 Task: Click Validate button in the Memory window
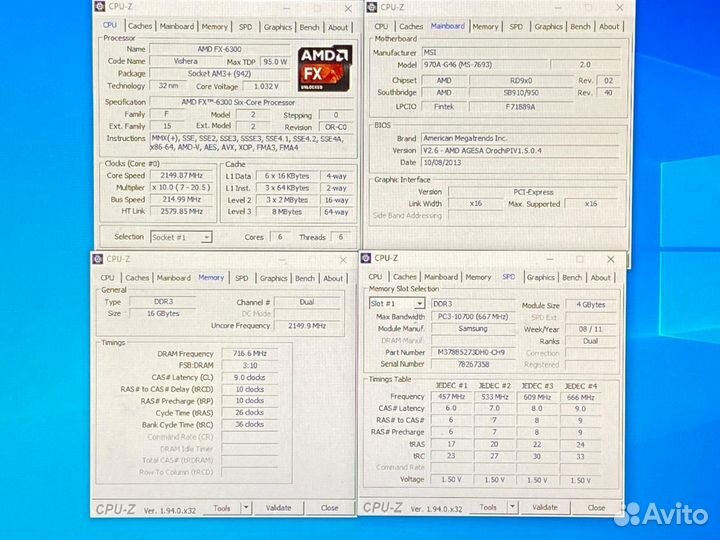pyautogui.click(x=278, y=508)
